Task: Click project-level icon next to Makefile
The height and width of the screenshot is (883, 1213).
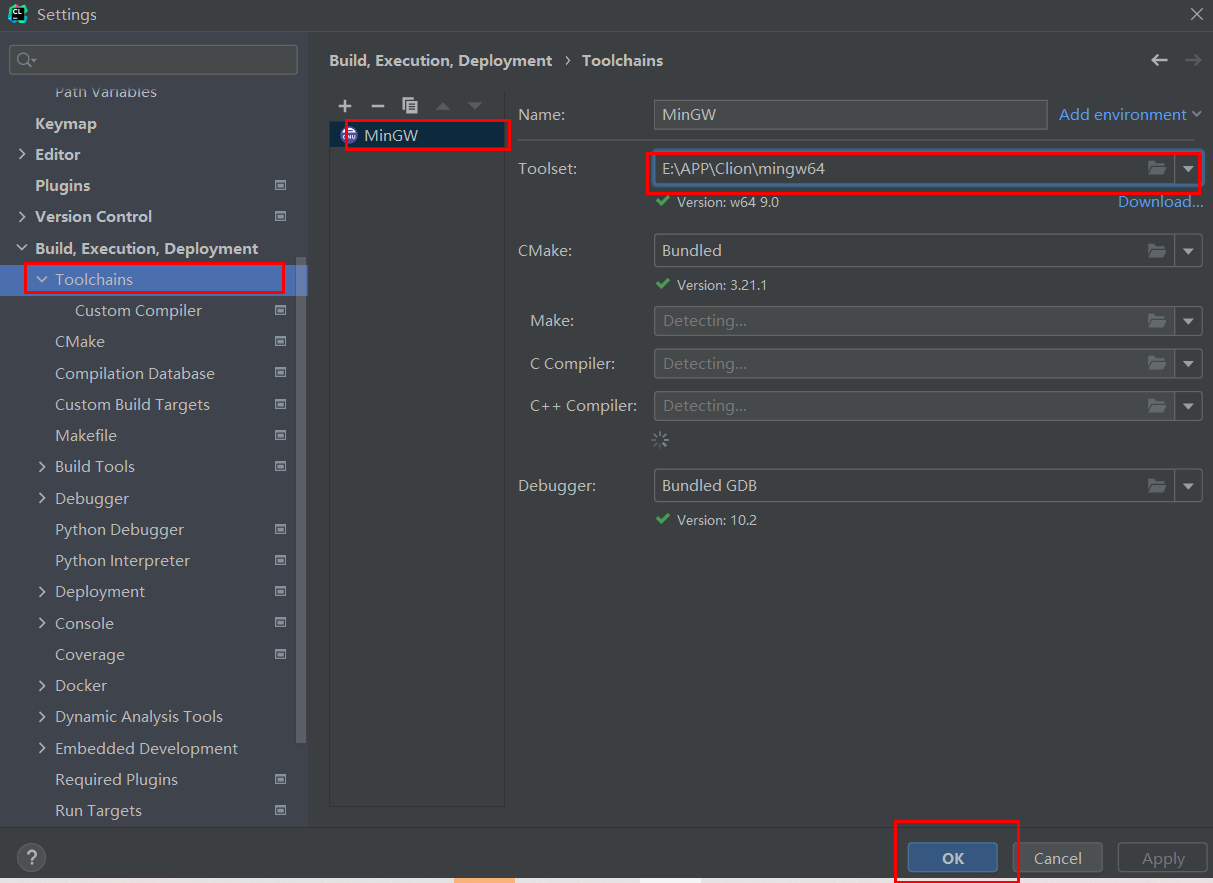Action: coord(281,435)
